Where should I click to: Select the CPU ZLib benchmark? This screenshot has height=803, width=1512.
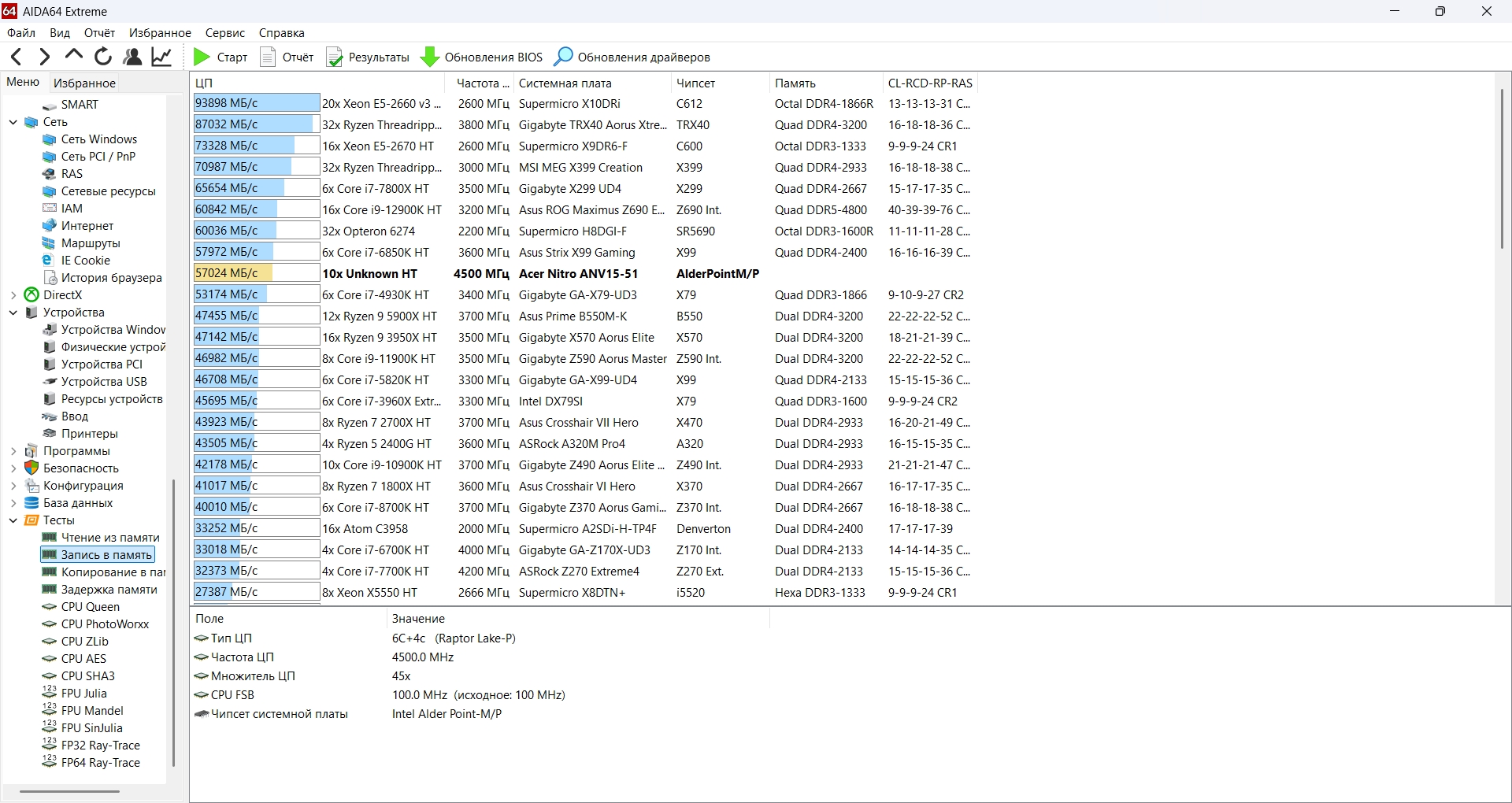click(76, 642)
